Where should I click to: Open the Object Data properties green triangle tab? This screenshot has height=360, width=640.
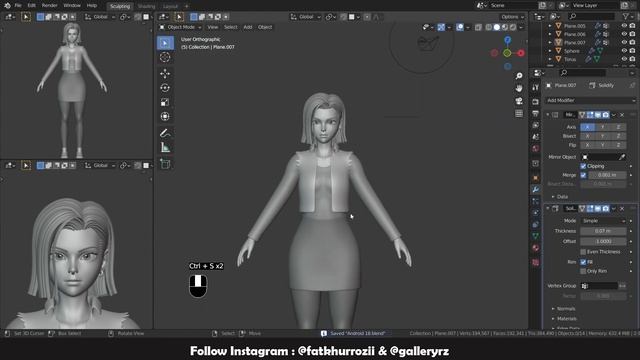coord(536,236)
